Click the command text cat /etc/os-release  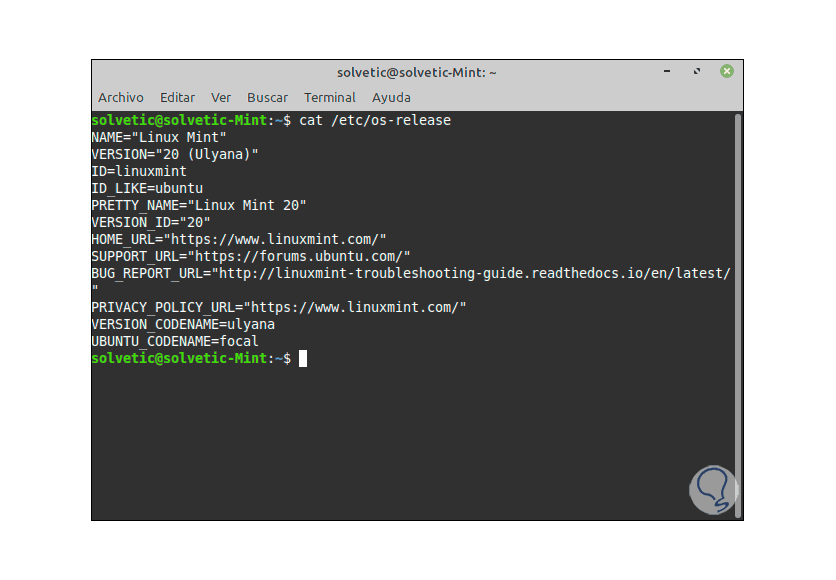(x=375, y=120)
